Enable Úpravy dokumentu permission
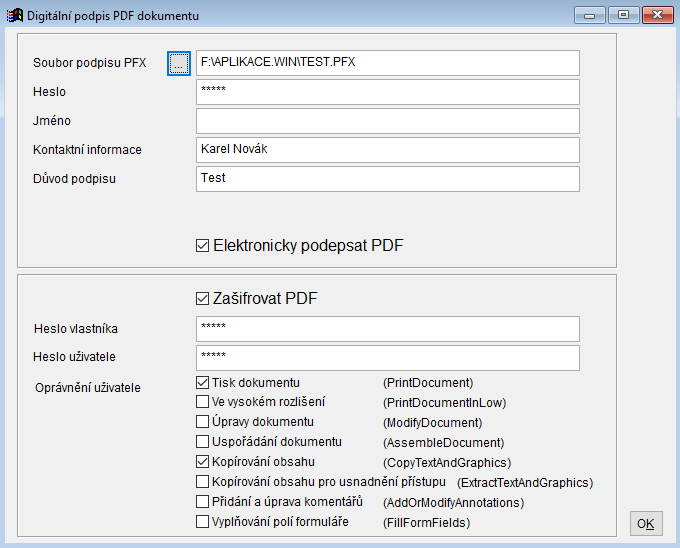The height and width of the screenshot is (548, 680). point(202,422)
